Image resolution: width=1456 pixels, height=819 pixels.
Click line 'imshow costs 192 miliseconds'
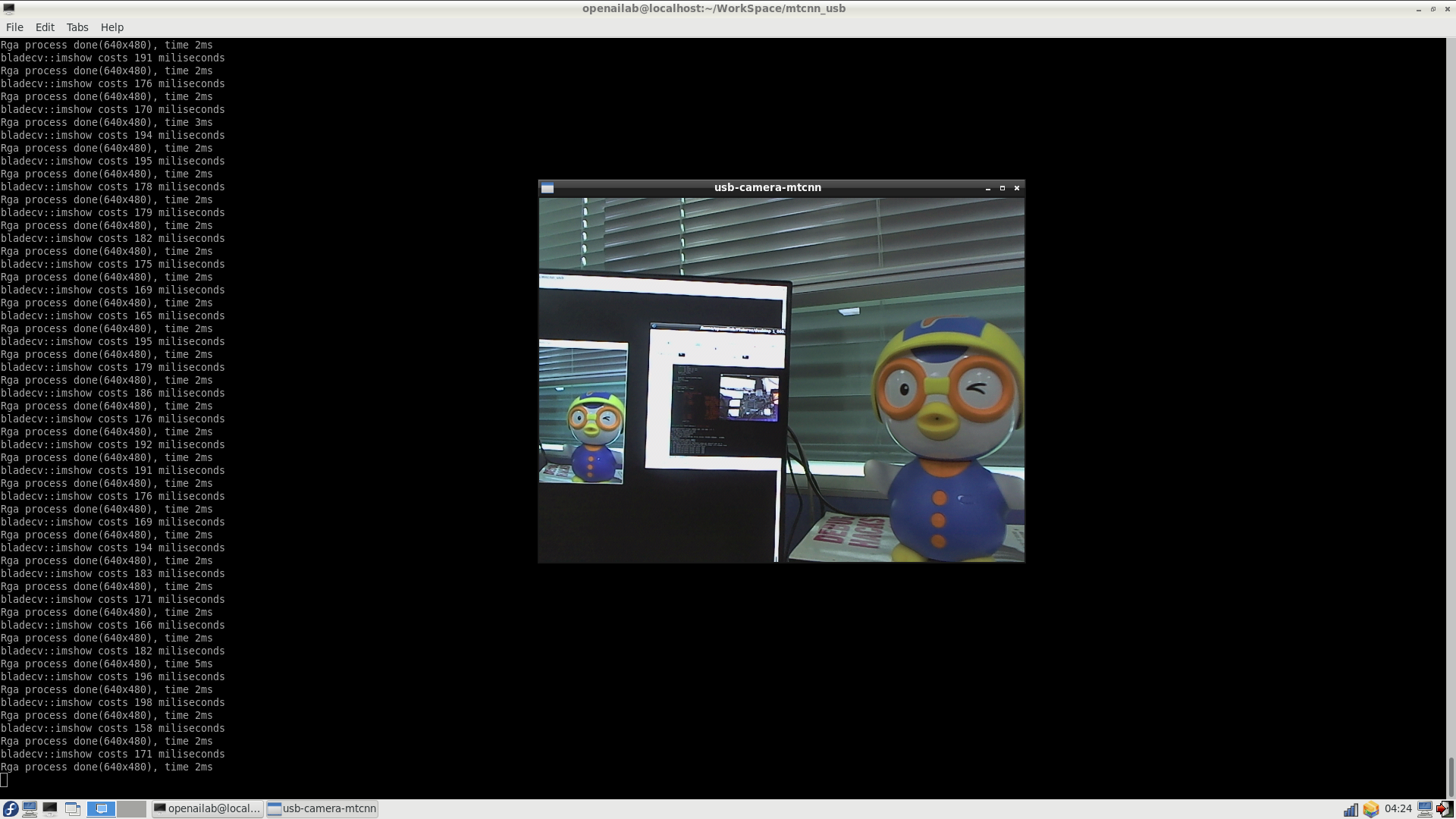[x=112, y=444]
